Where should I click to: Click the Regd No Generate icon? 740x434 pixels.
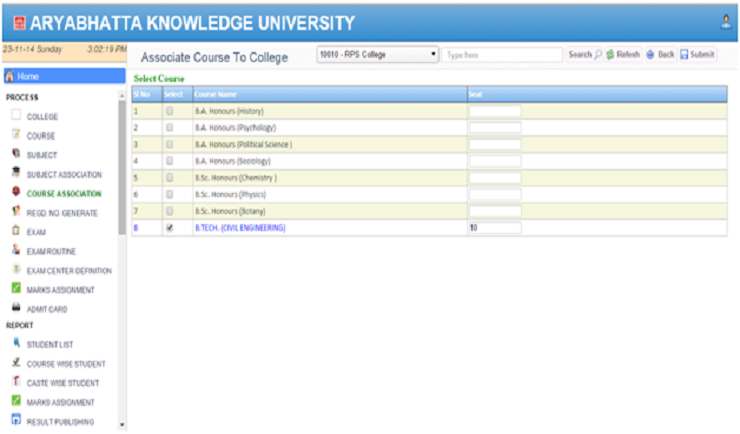tap(16, 212)
